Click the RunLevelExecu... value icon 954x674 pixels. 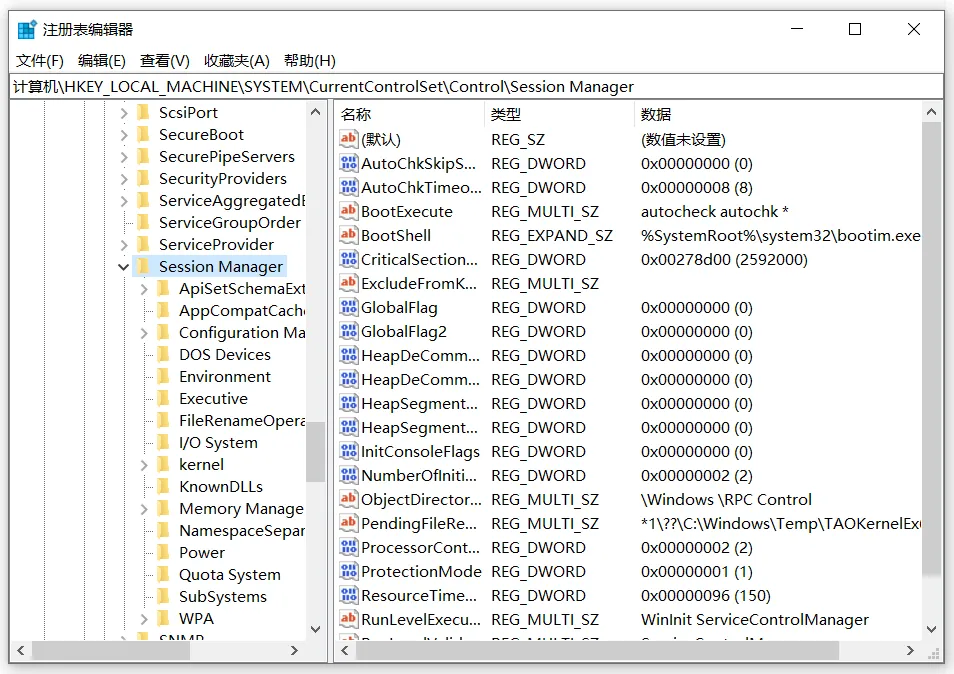click(x=349, y=619)
